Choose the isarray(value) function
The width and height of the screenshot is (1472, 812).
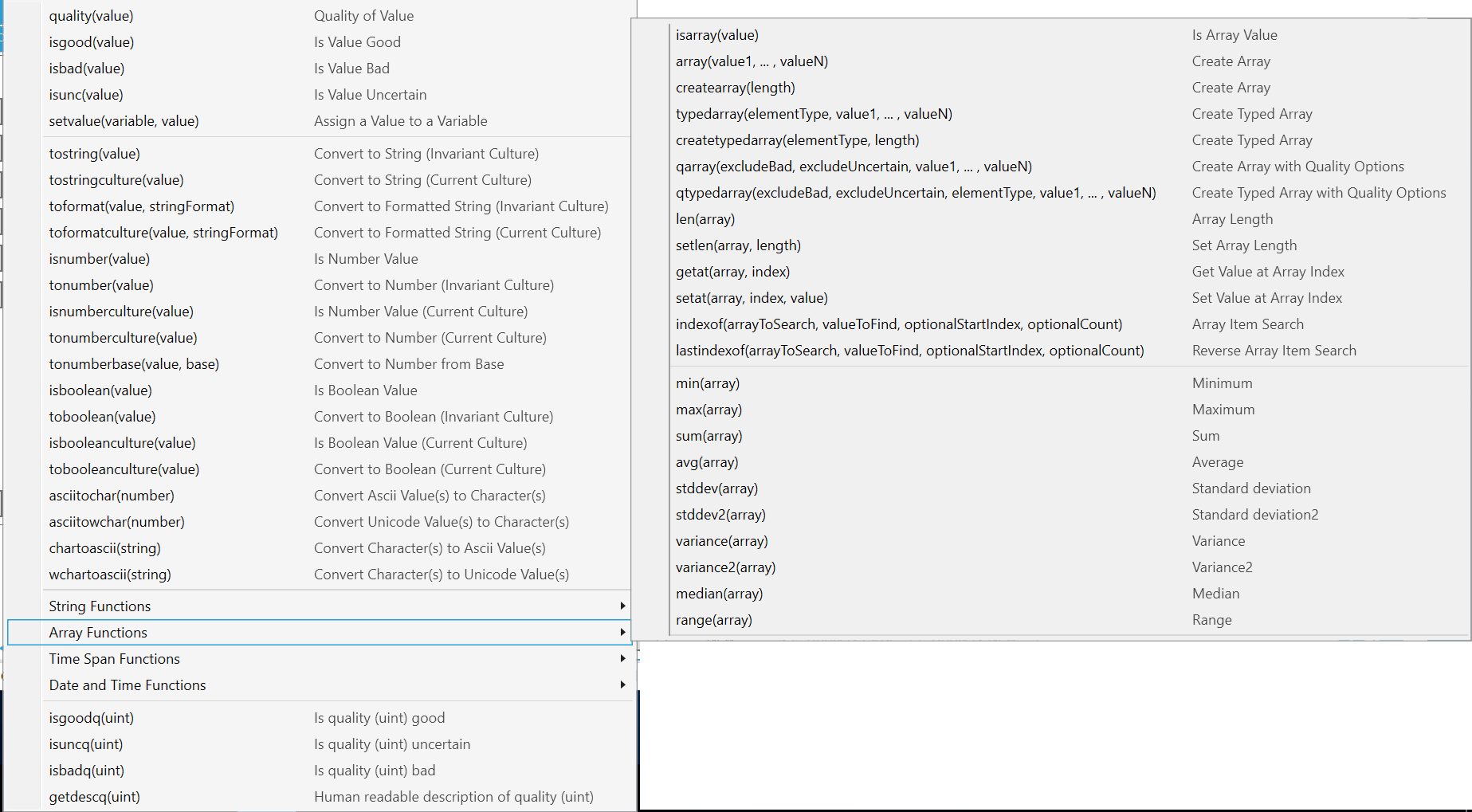click(x=716, y=35)
